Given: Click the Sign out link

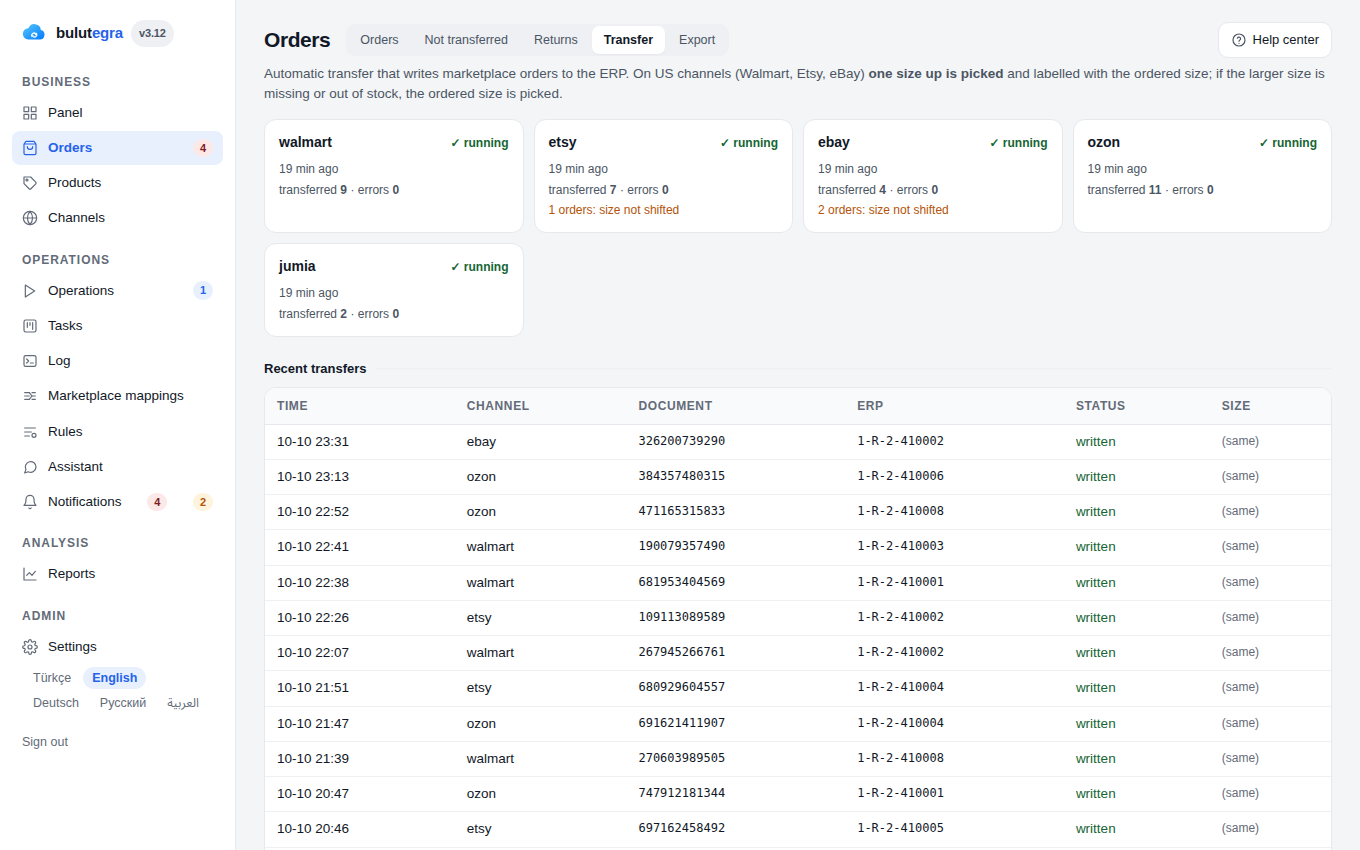Looking at the screenshot, I should click(45, 742).
